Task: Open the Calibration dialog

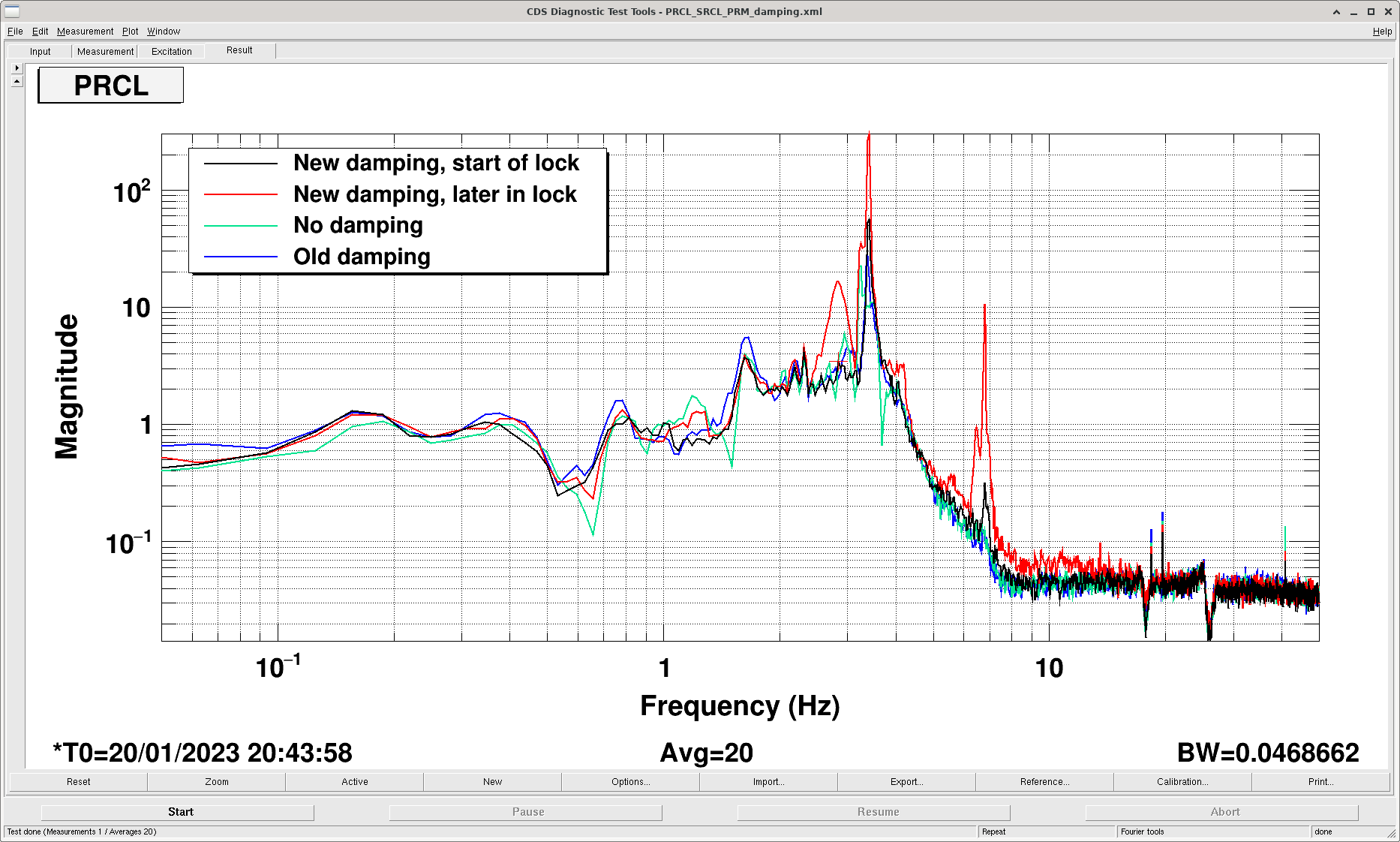Action: pos(1182,782)
